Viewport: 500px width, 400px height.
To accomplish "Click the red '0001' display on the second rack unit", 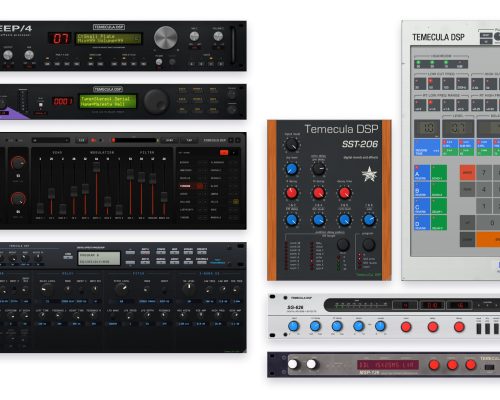I will (62, 101).
